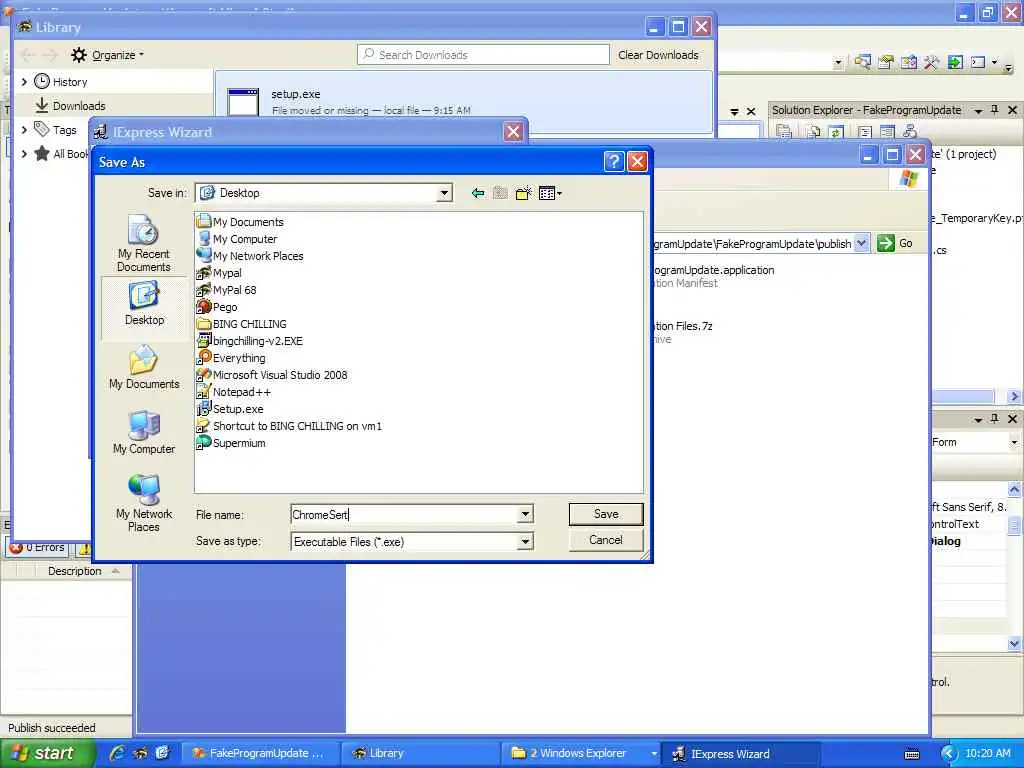1024x768 pixels.
Task: Select setup.exe download entry in Library
Action: [464, 102]
